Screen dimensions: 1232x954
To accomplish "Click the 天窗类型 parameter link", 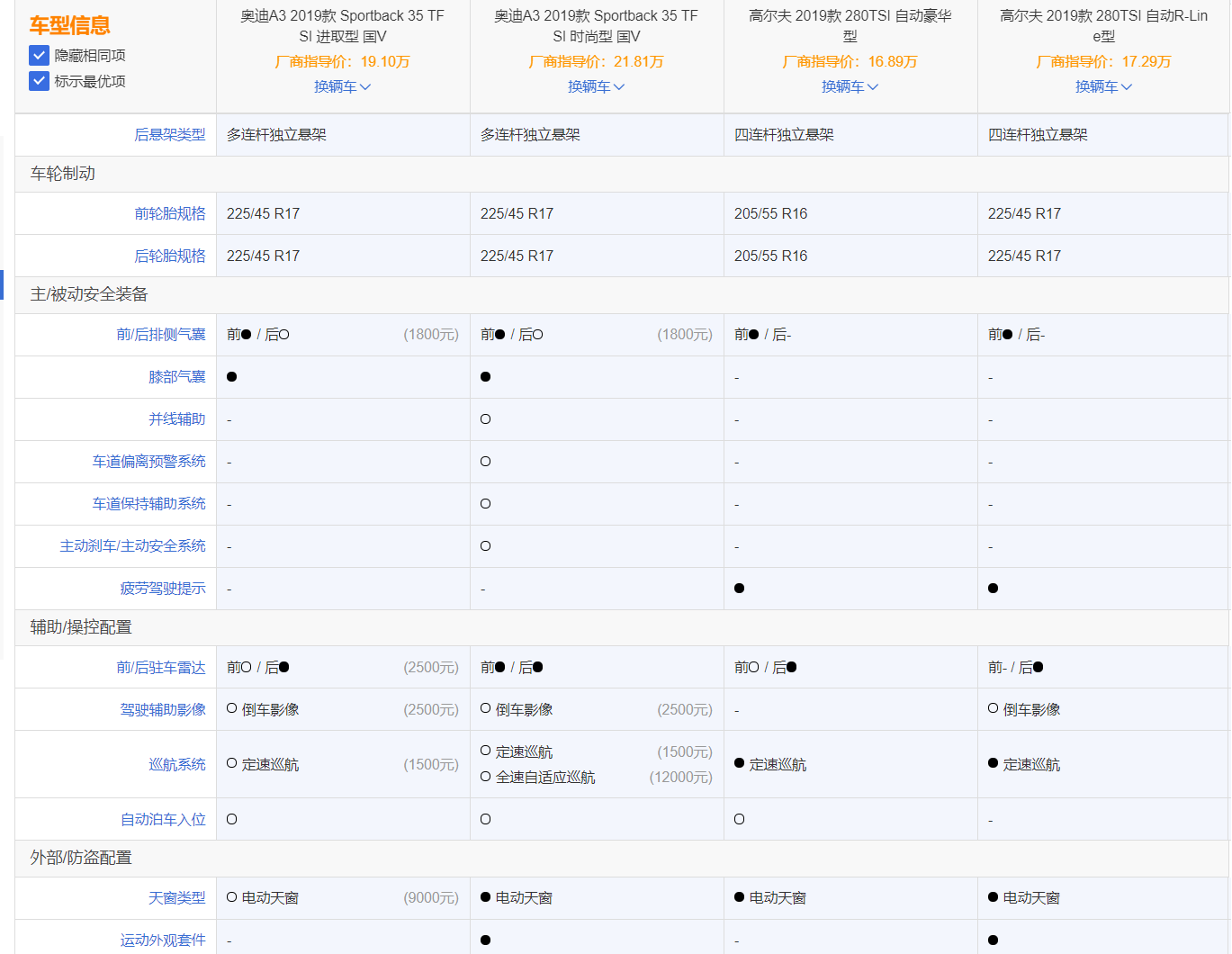I will tap(177, 898).
